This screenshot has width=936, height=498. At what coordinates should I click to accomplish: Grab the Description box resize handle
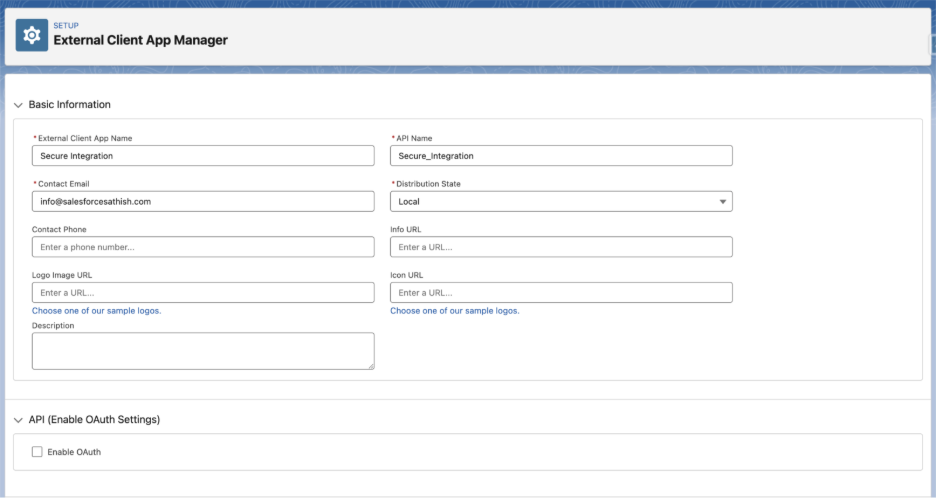coord(370,365)
